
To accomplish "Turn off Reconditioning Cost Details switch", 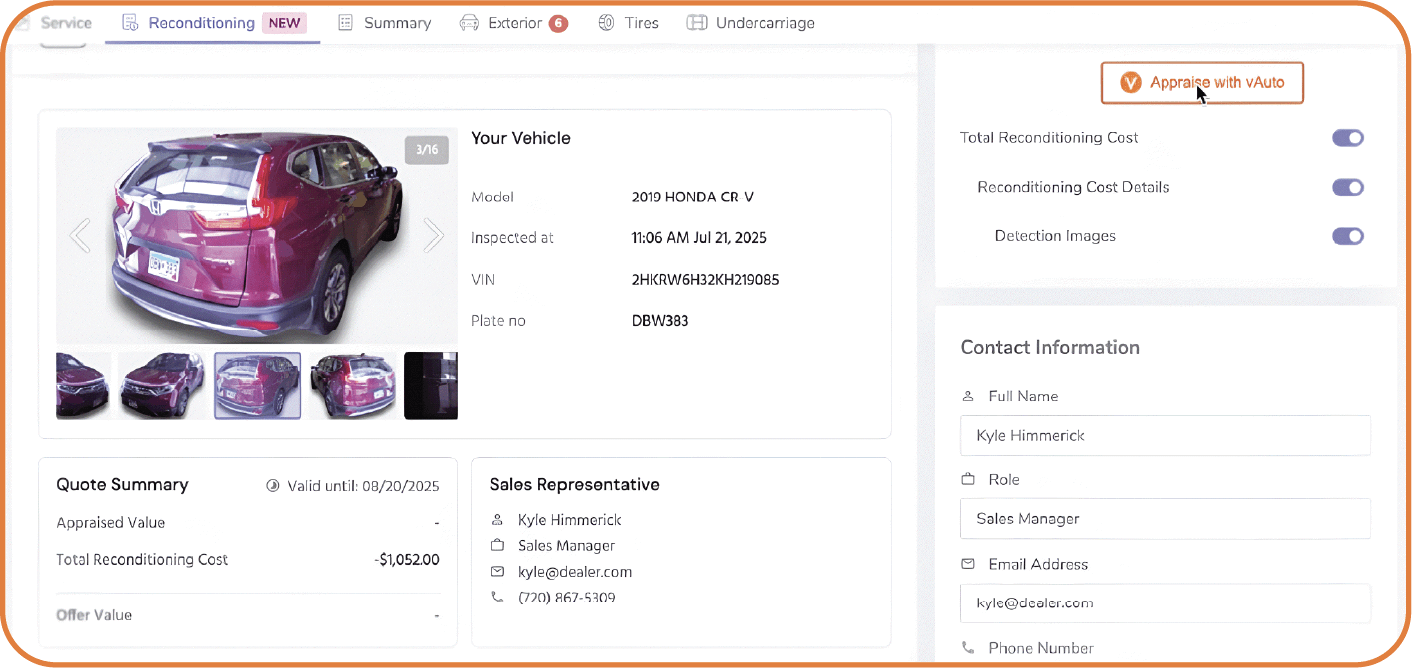I will coord(1347,187).
